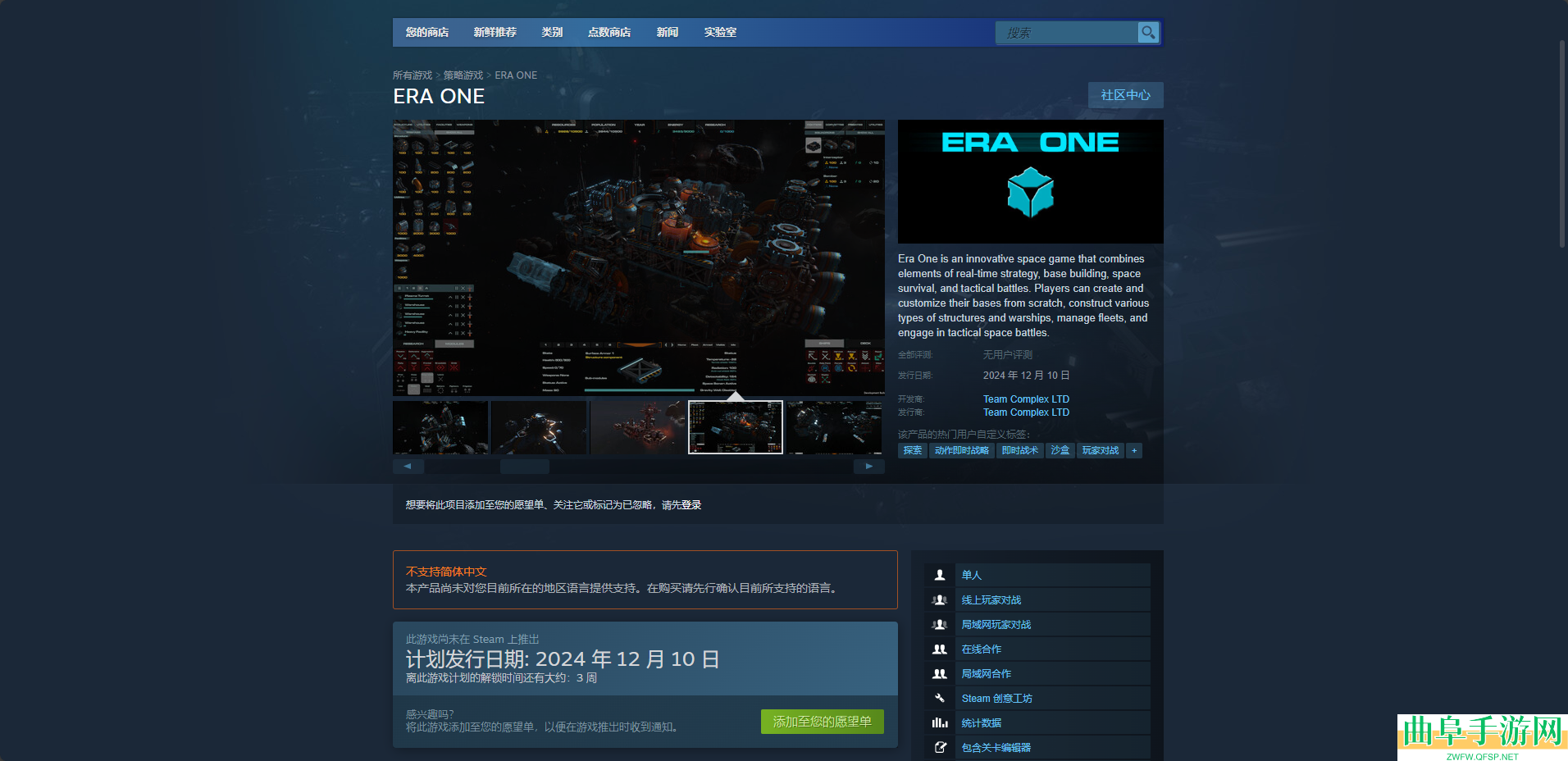Screen dimensions: 1568x761
Task: Open Steam 创意工坊 feature link
Action: tap(997, 698)
